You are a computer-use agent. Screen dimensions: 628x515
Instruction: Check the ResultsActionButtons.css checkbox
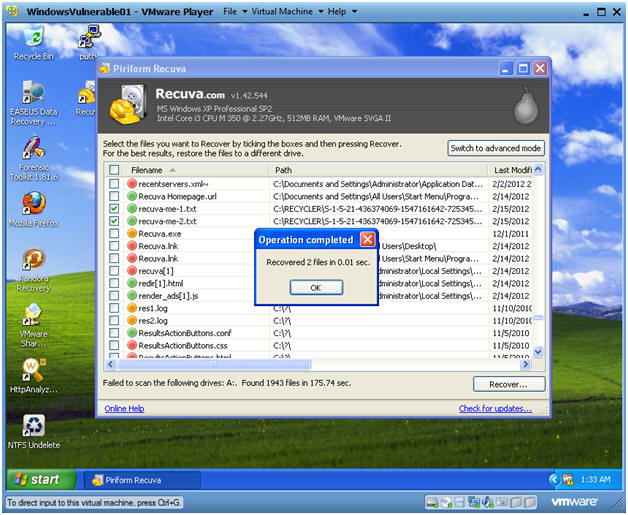pos(114,345)
